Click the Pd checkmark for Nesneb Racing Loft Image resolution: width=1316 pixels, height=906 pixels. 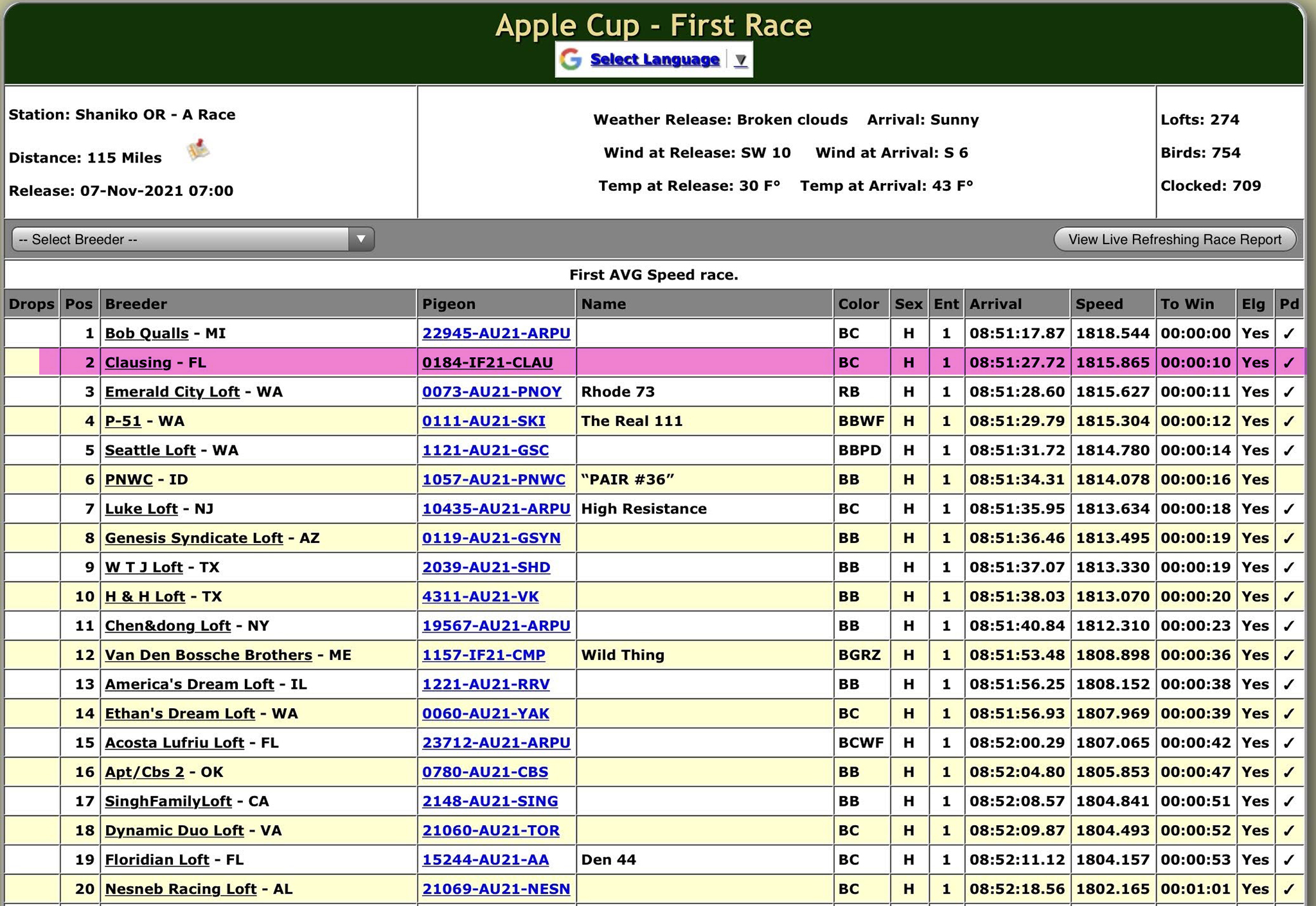pyautogui.click(x=1288, y=889)
